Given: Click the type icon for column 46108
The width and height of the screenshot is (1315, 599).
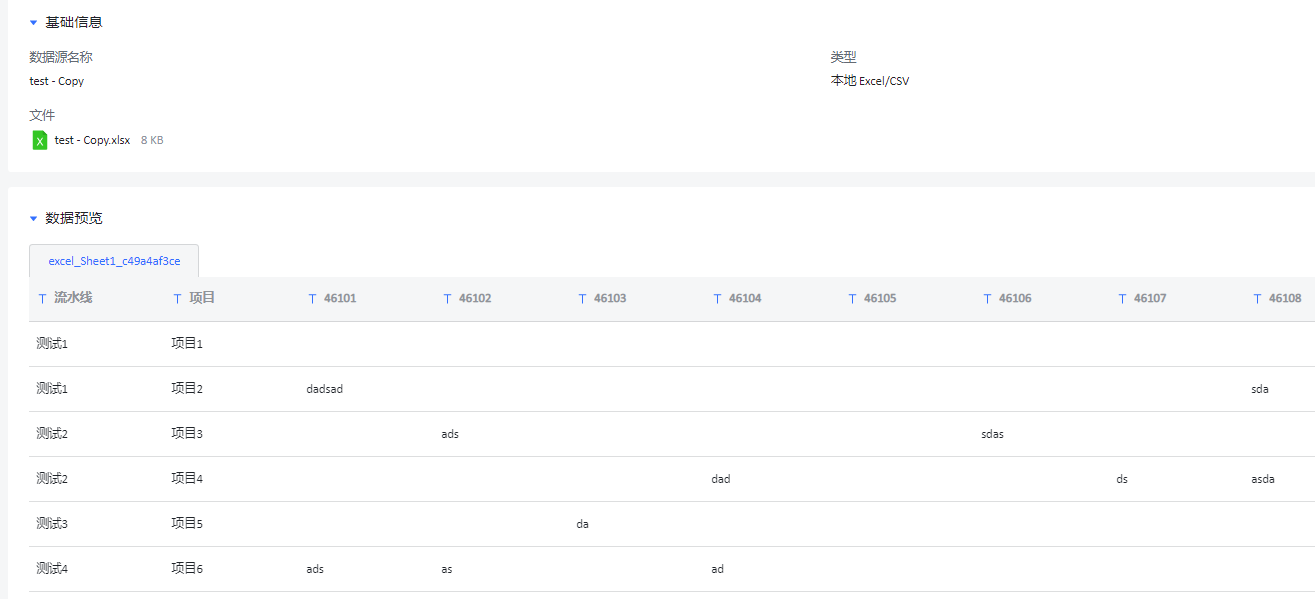Looking at the screenshot, I should pos(1257,298).
